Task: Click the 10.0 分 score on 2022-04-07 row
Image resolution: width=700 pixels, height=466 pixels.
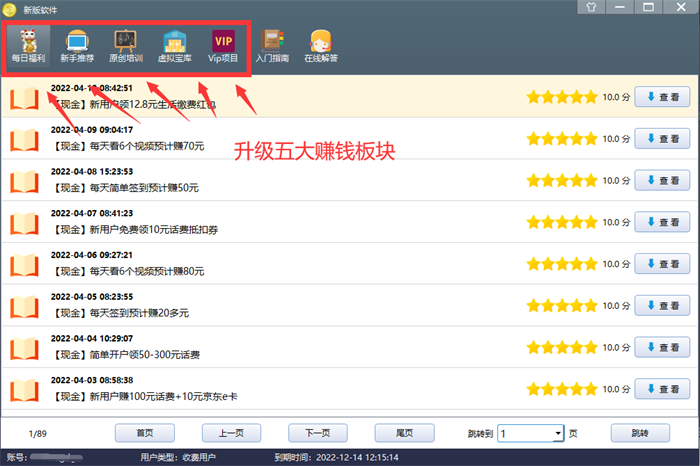Action: pos(617,222)
